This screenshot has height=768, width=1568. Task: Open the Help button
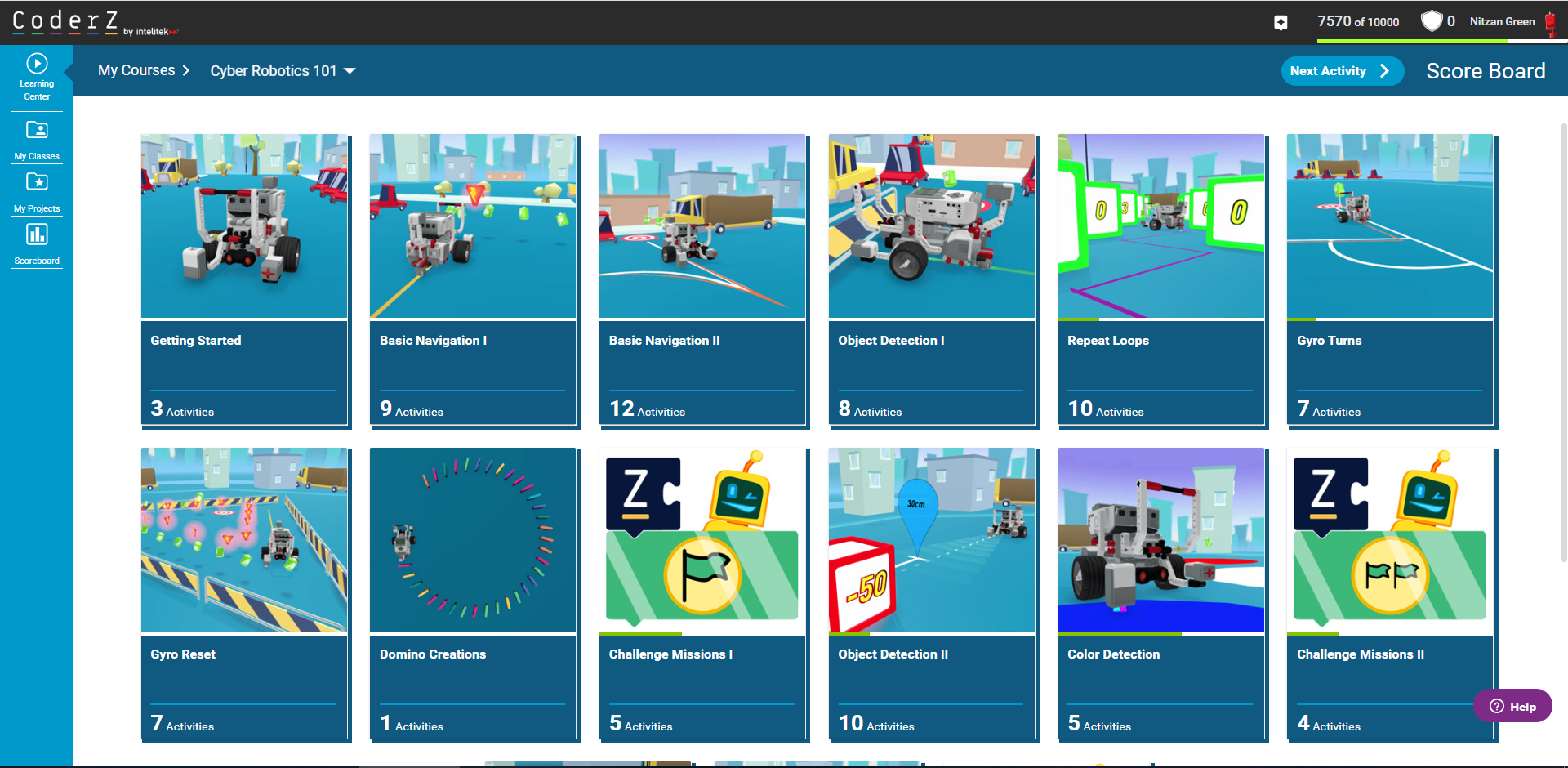[1512, 706]
